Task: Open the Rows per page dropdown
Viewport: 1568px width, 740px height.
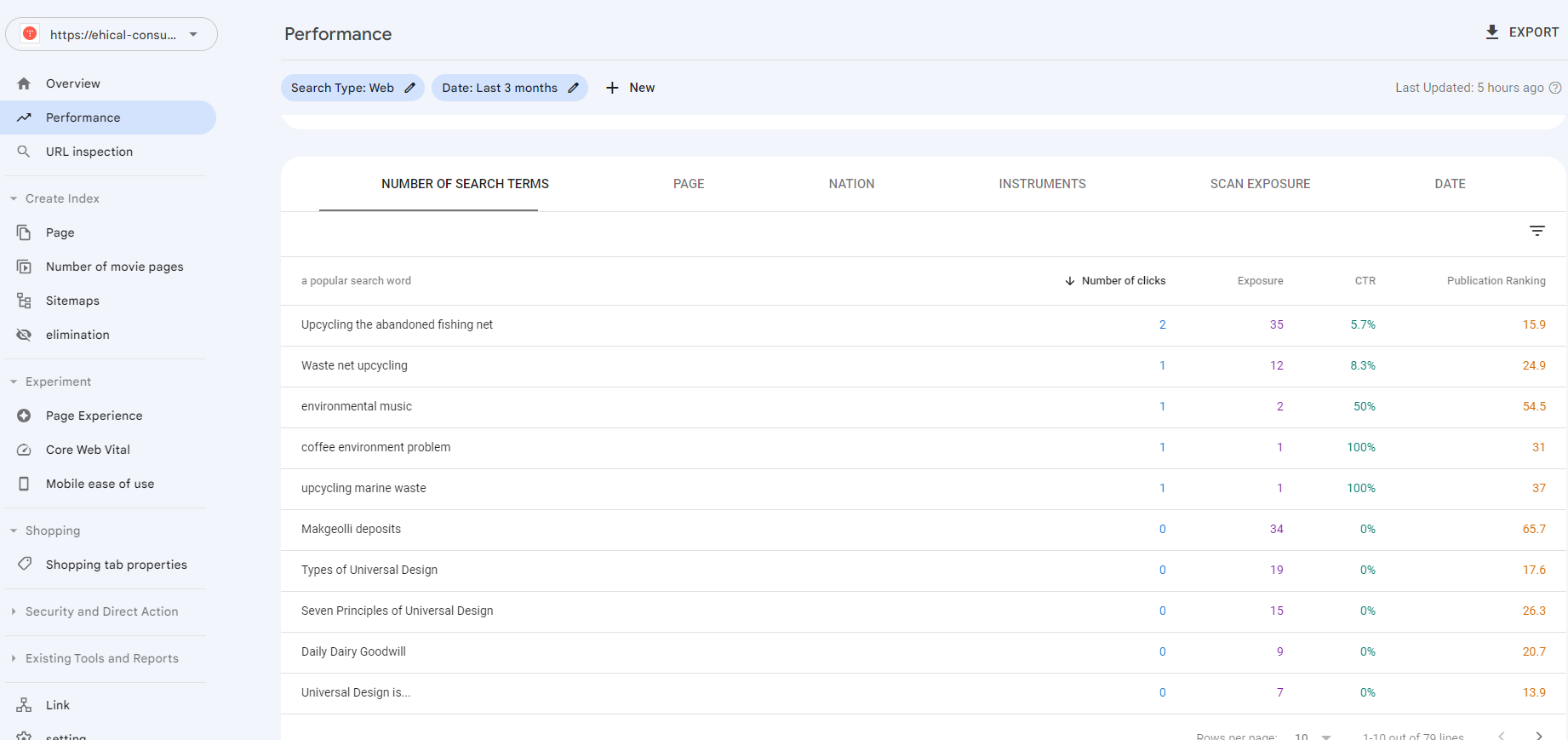Action: point(1313,736)
